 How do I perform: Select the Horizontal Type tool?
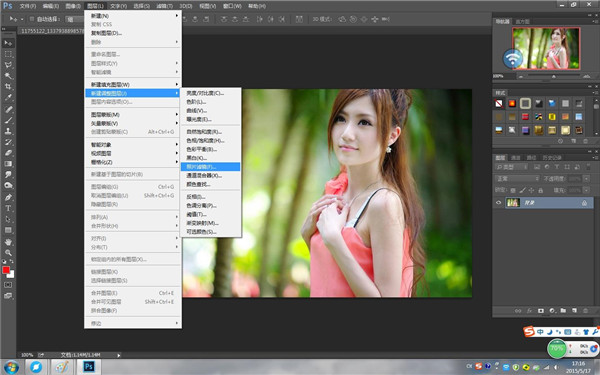point(8,209)
